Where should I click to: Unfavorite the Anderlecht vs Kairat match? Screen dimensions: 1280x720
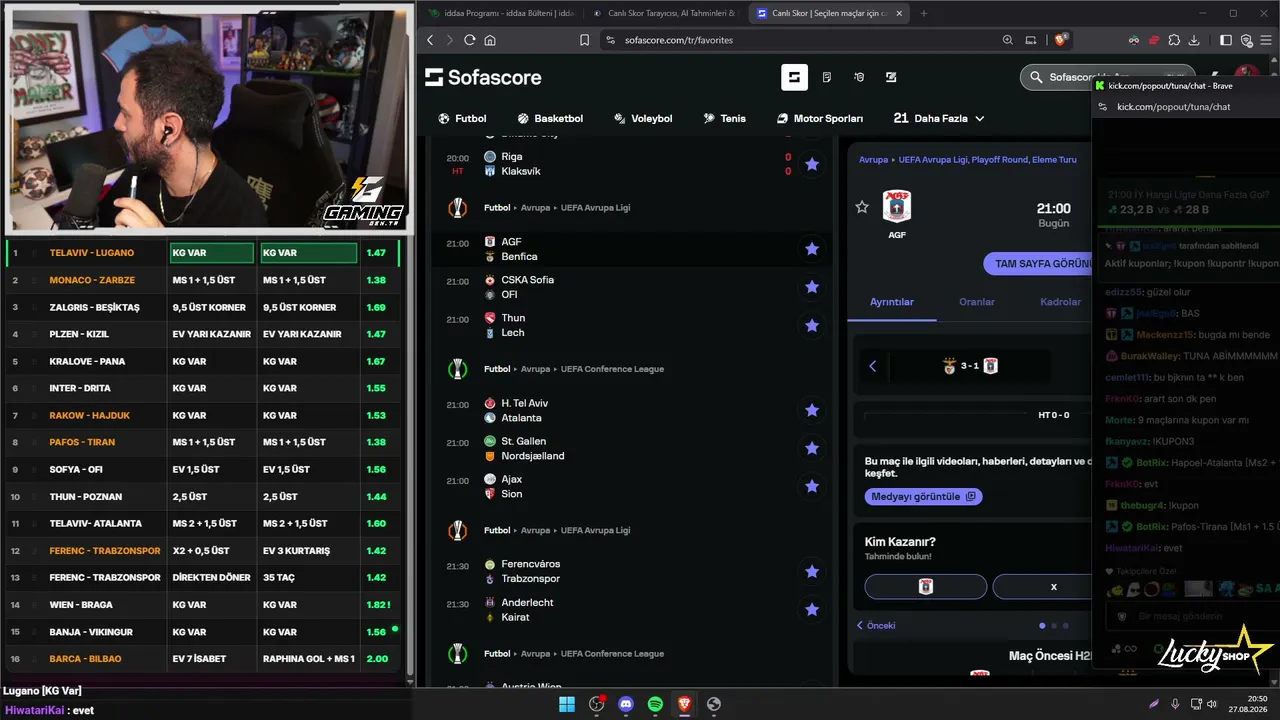812,610
